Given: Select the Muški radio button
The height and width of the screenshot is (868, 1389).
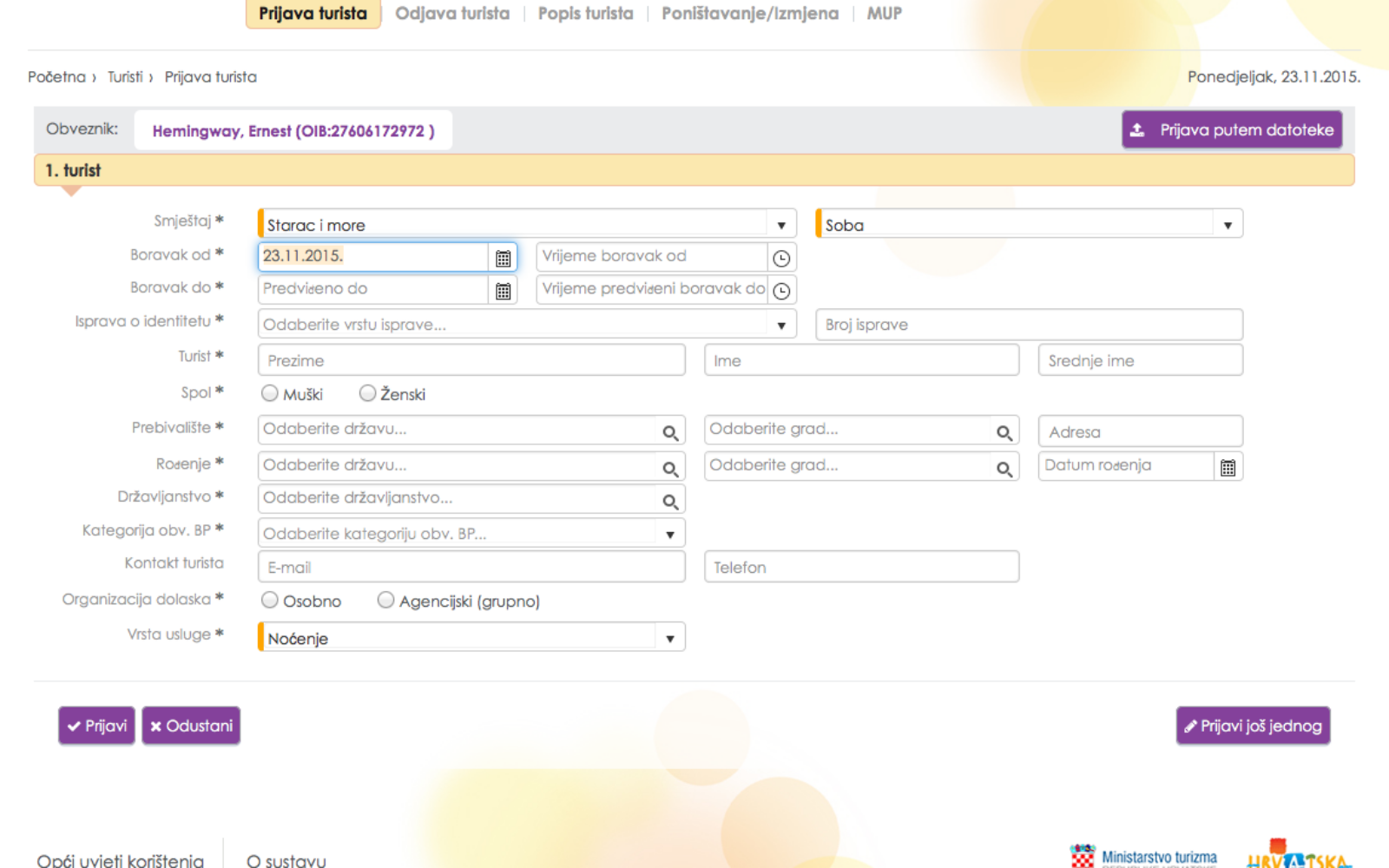Looking at the screenshot, I should 270,394.
